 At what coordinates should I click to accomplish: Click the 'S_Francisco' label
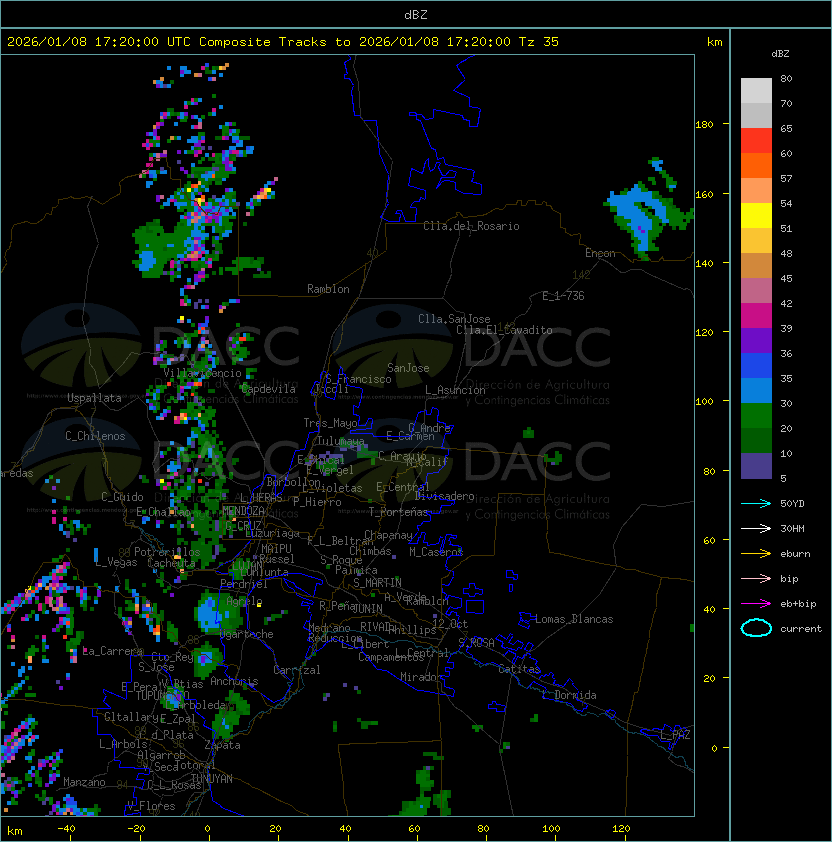358,379
